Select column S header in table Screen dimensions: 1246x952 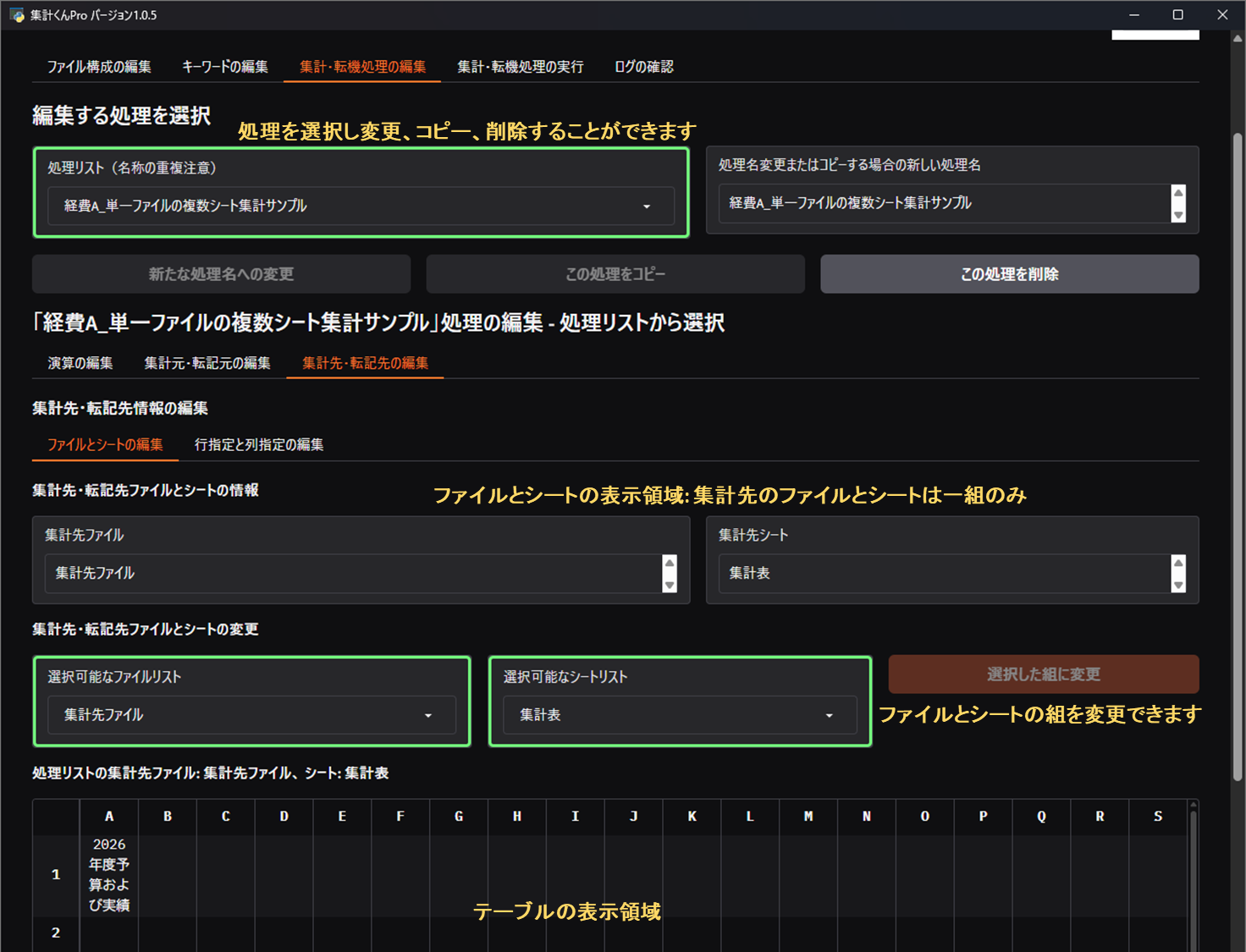tap(1158, 817)
